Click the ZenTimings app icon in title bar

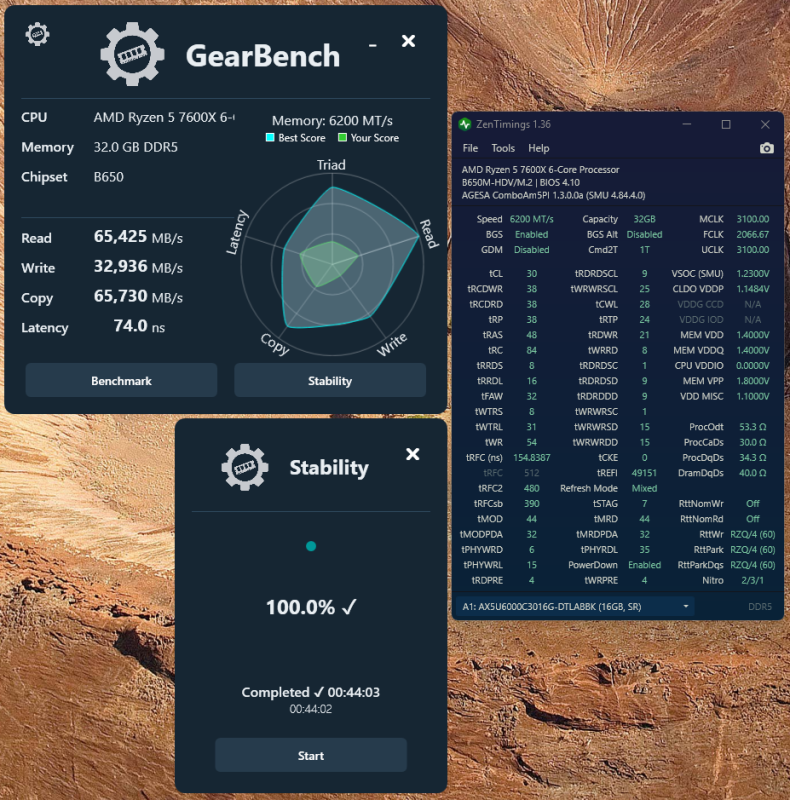click(x=464, y=124)
